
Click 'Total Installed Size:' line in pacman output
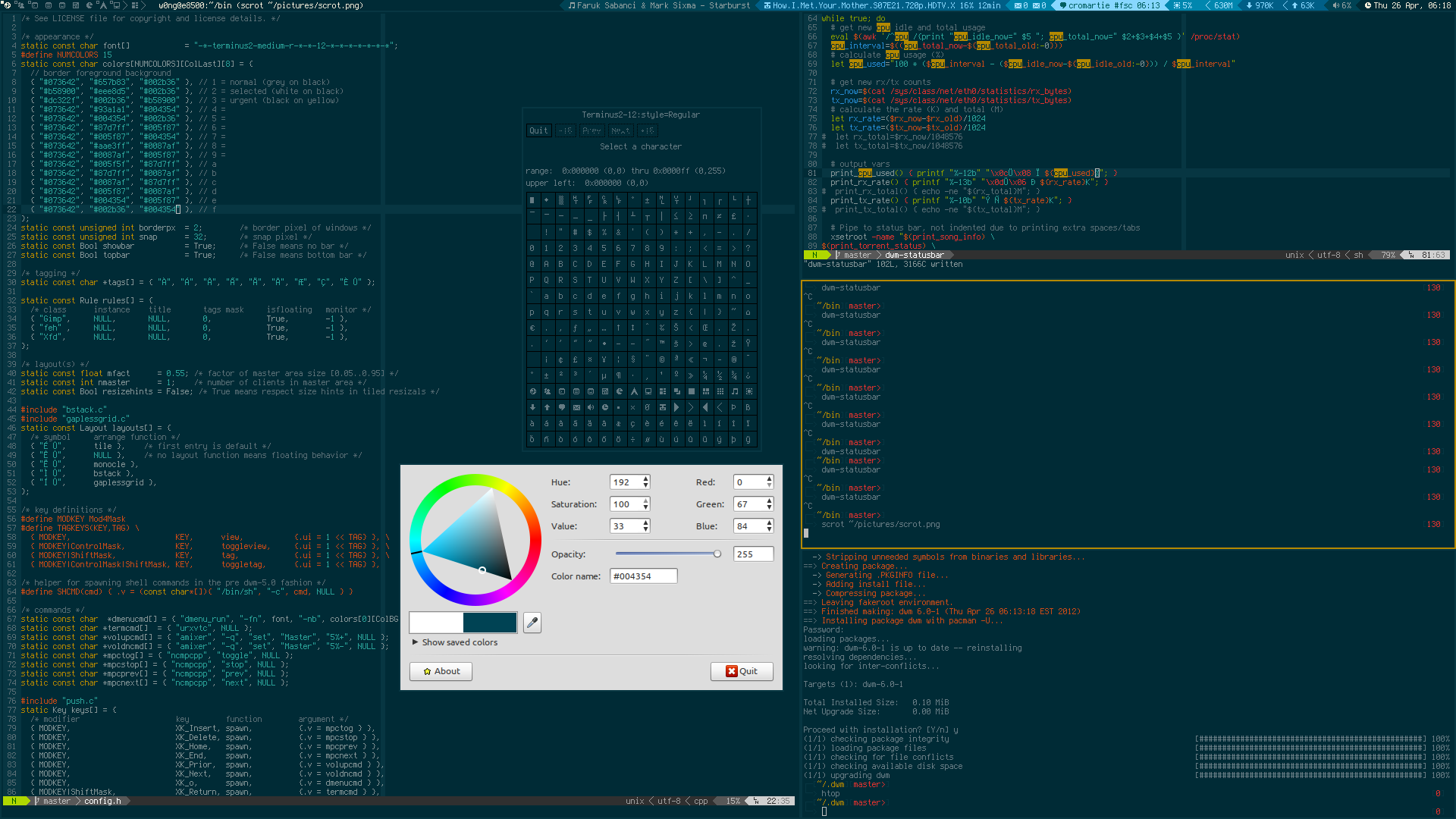click(x=876, y=702)
